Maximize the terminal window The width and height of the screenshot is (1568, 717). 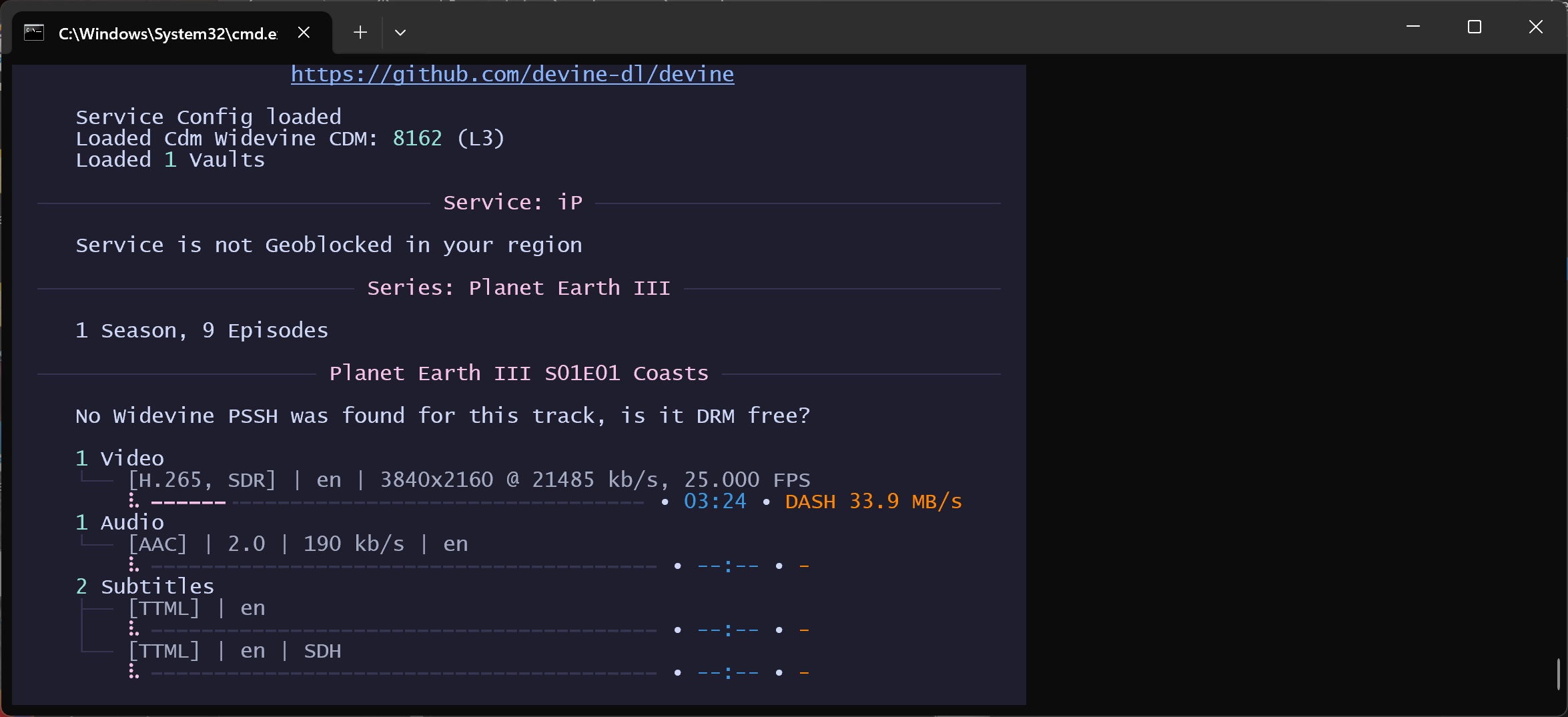pyautogui.click(x=1475, y=27)
